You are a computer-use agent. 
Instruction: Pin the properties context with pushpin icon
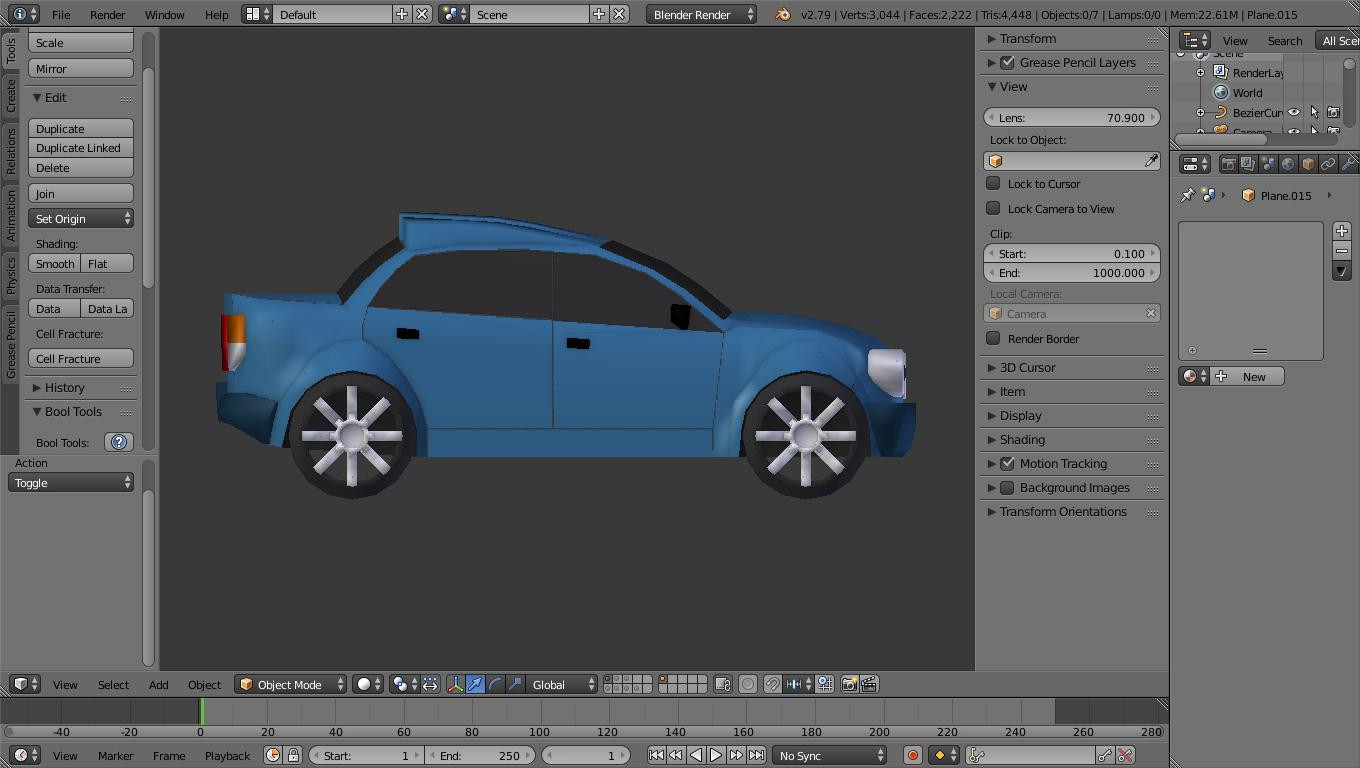click(1188, 195)
